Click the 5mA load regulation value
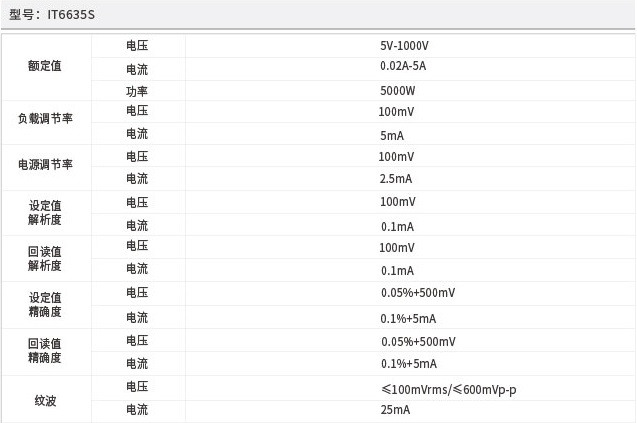This screenshot has height=423, width=637. (392, 135)
